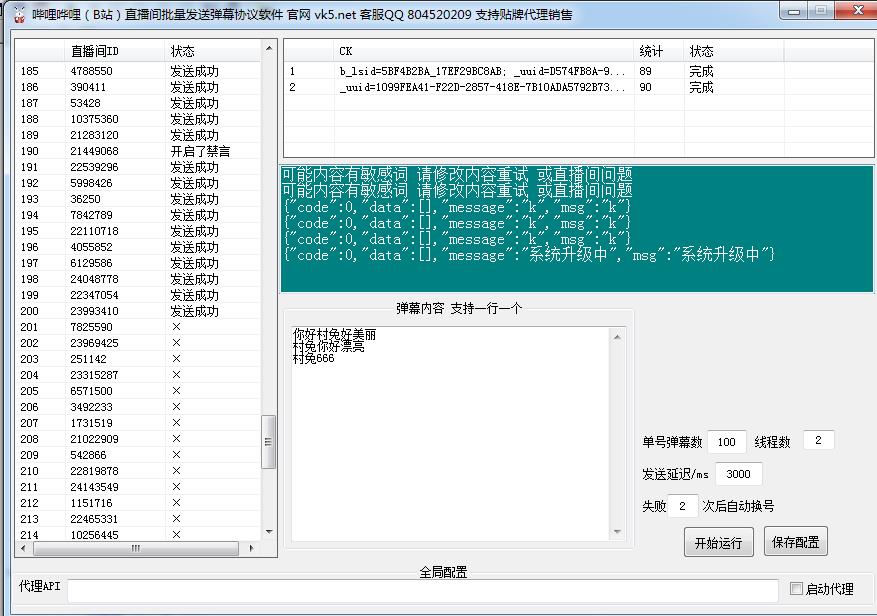Click the 直播间ID column header
Viewport: 877px width, 616px height.
(94, 51)
